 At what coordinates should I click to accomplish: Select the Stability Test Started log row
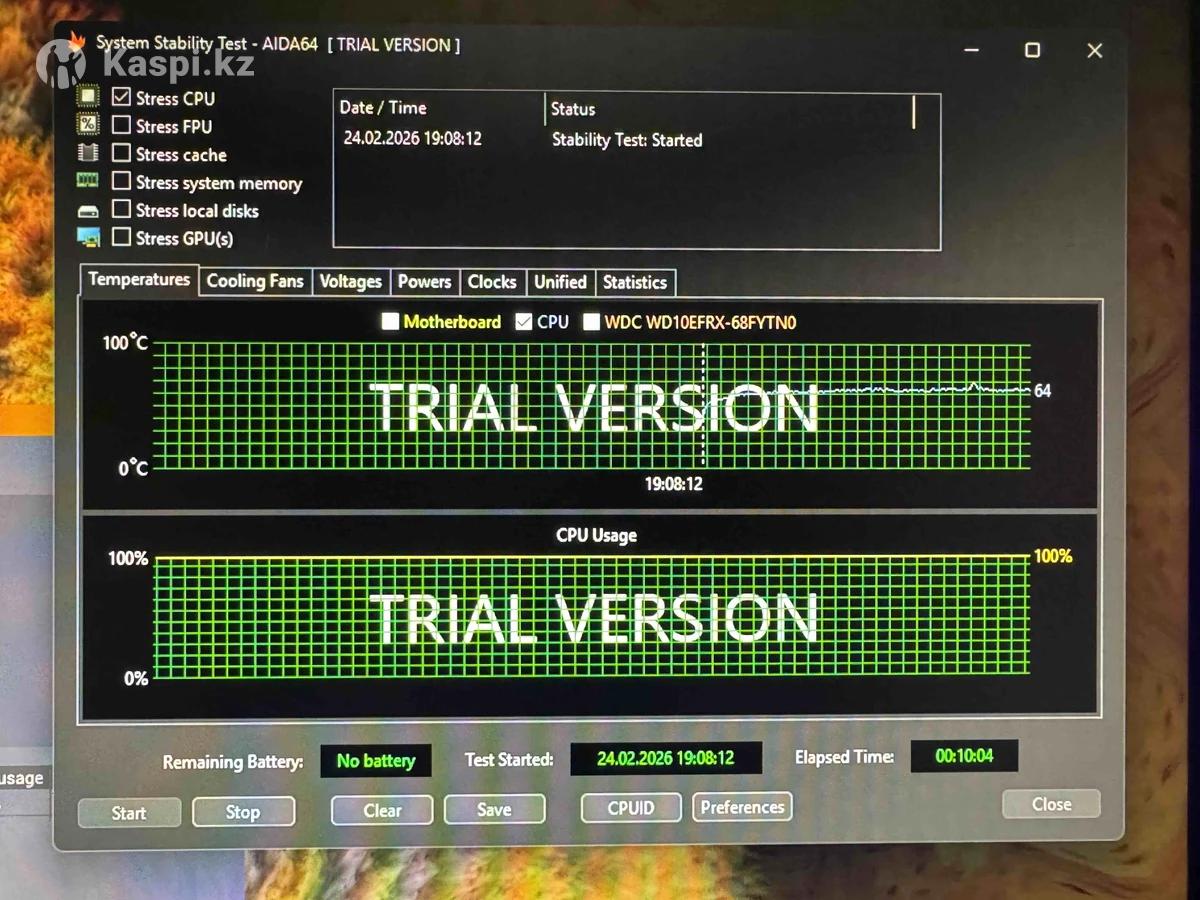pyautogui.click(x=625, y=140)
